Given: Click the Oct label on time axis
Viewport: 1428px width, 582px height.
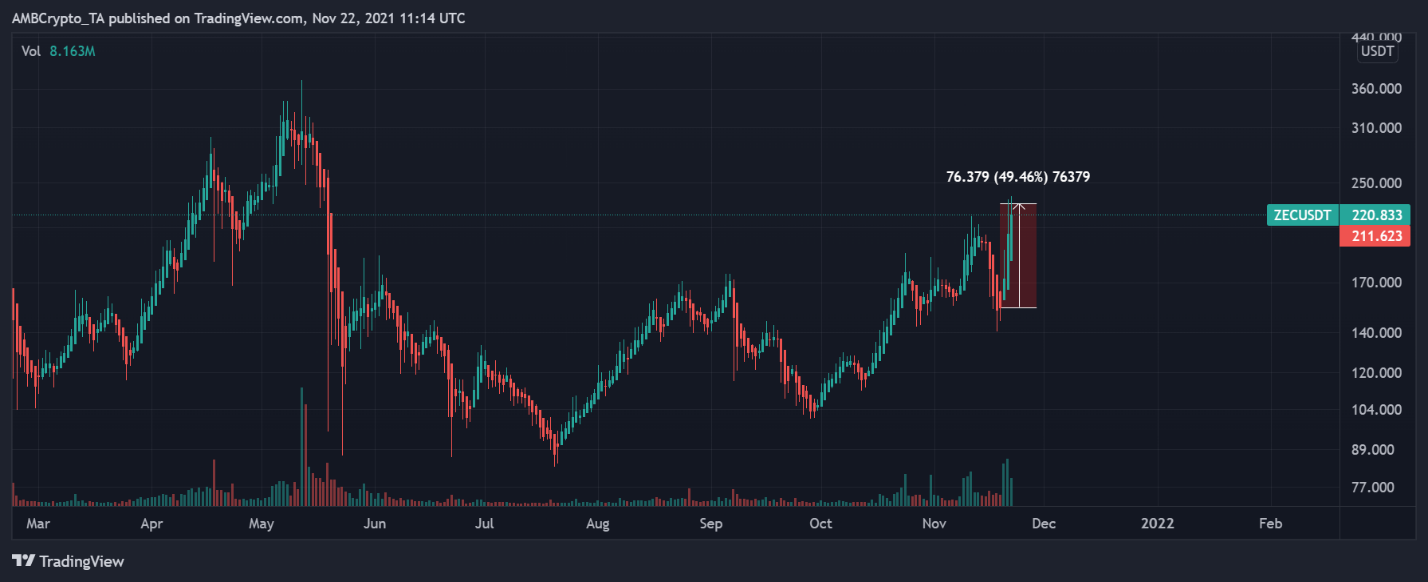Looking at the screenshot, I should click(x=820, y=523).
